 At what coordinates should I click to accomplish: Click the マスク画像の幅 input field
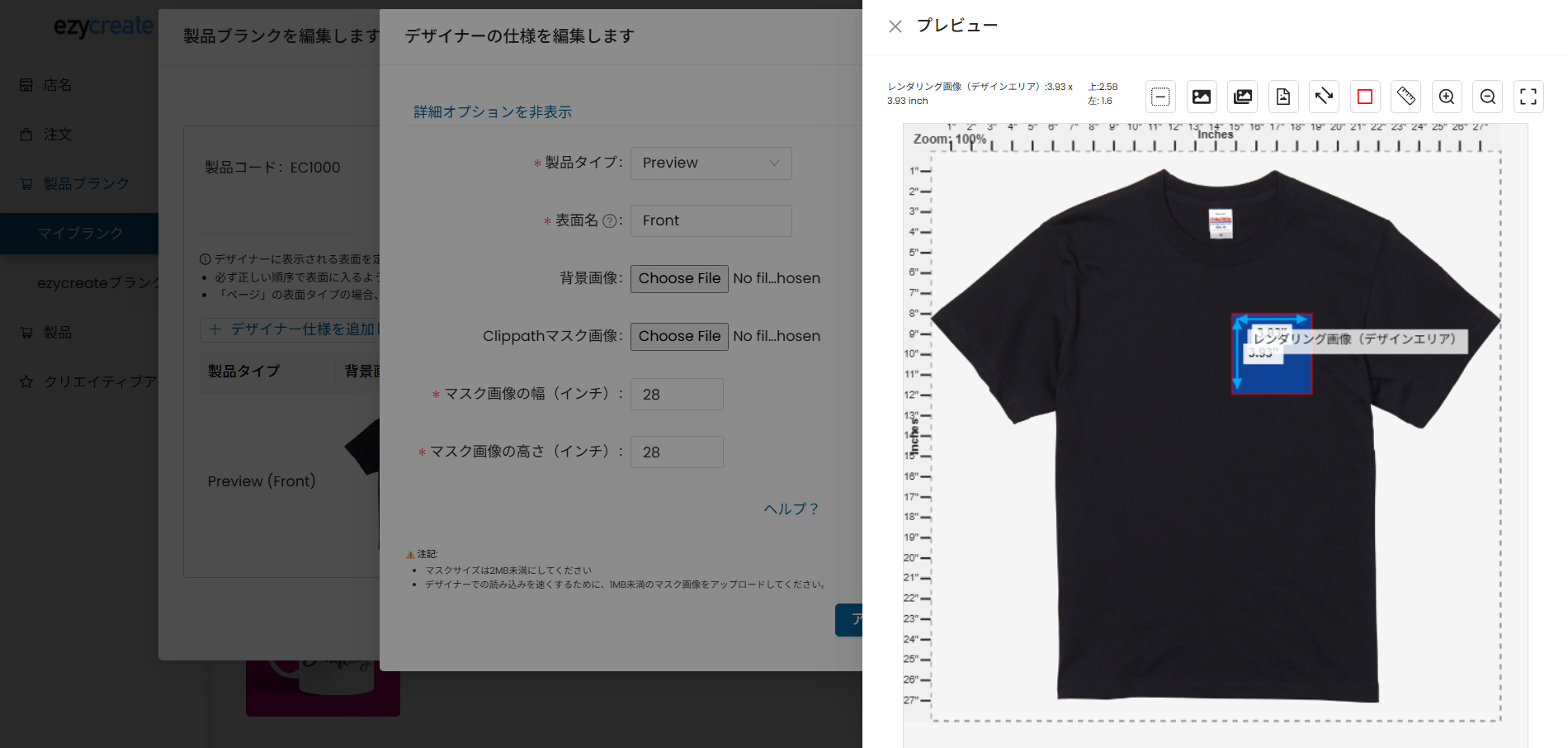click(677, 394)
